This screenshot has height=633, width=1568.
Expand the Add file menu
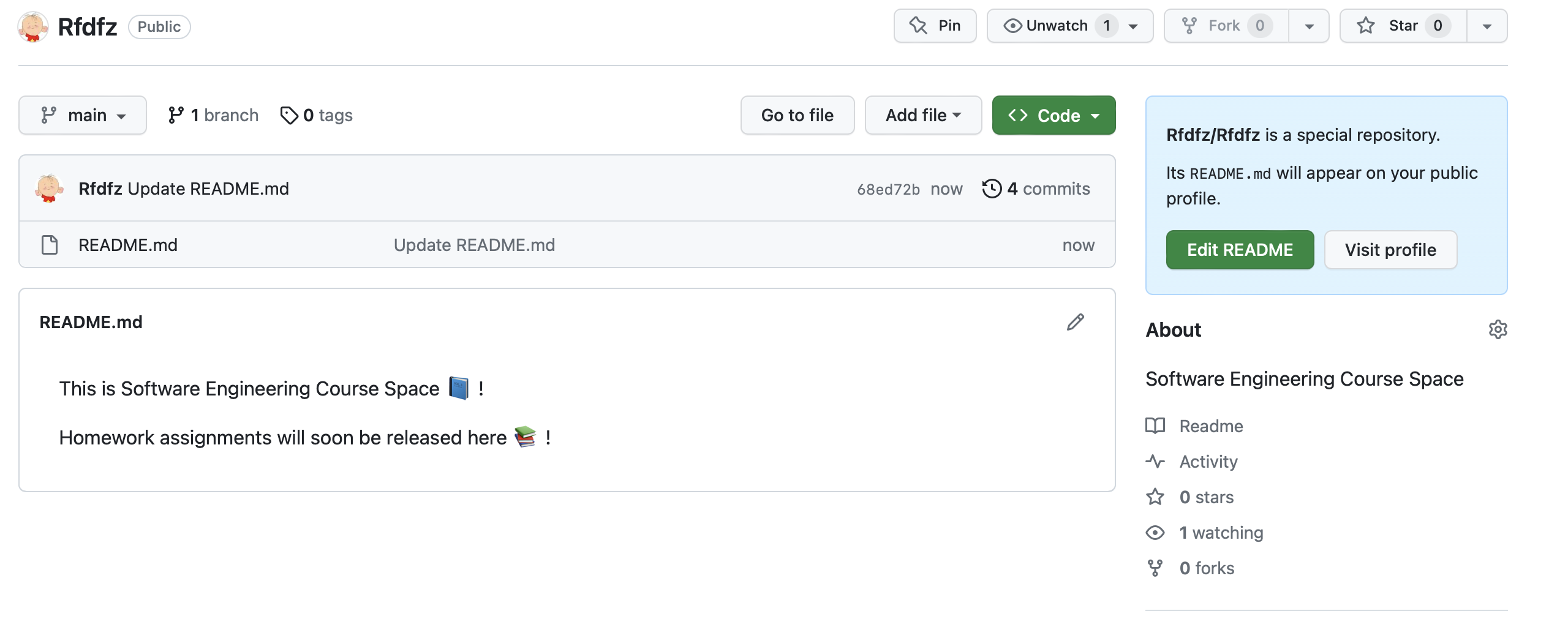point(923,115)
